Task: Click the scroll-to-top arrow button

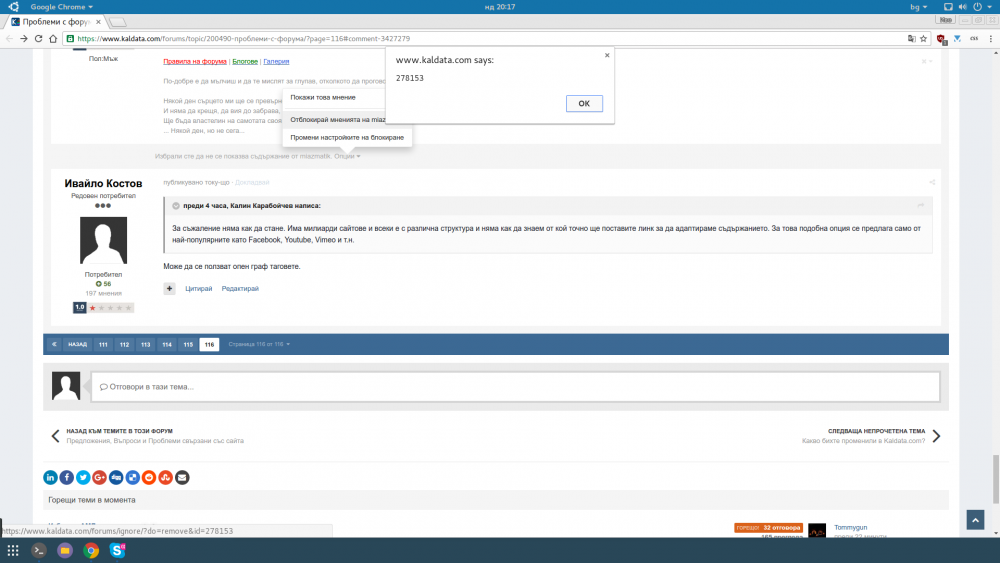Action: click(975, 520)
